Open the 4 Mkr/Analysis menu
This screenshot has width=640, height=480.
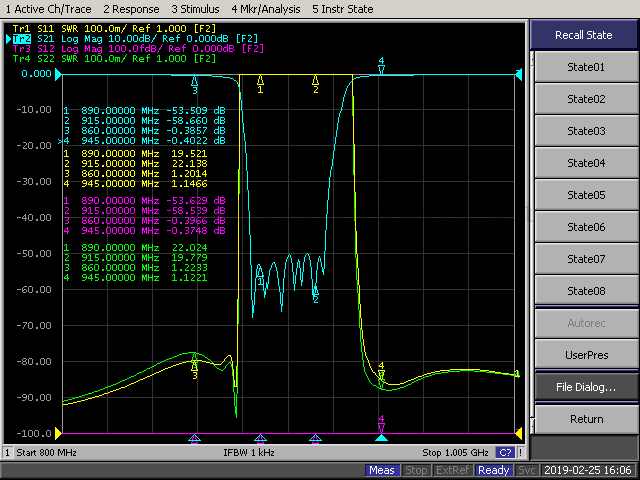pos(266,9)
